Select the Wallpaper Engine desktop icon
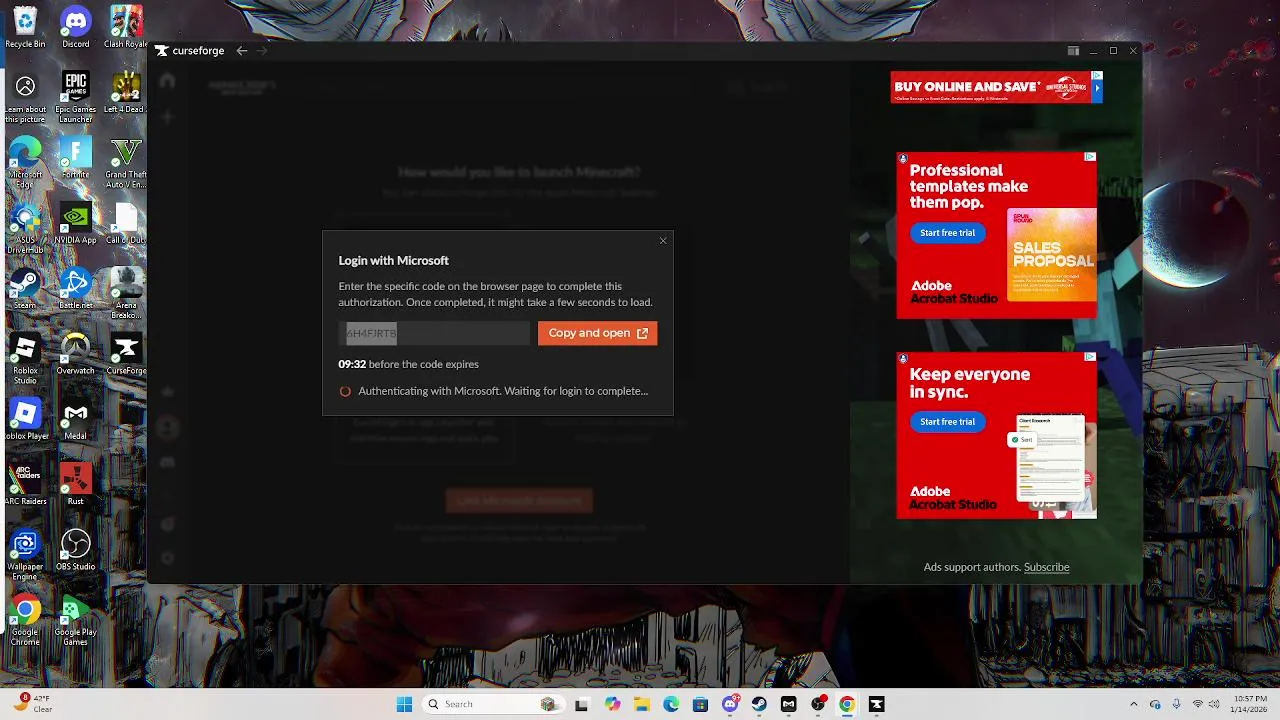The width and height of the screenshot is (1280, 720). click(x=25, y=555)
